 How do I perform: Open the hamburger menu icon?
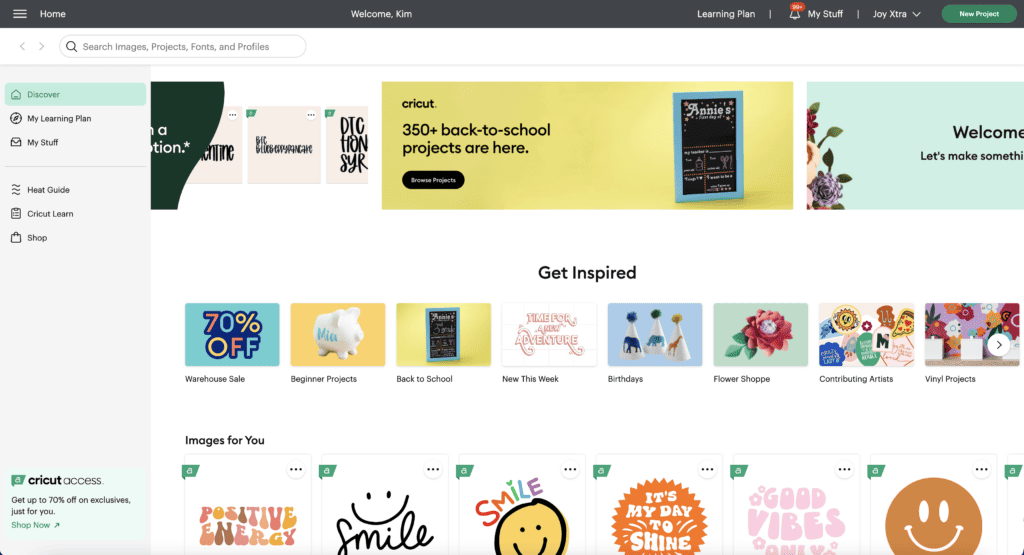point(20,14)
